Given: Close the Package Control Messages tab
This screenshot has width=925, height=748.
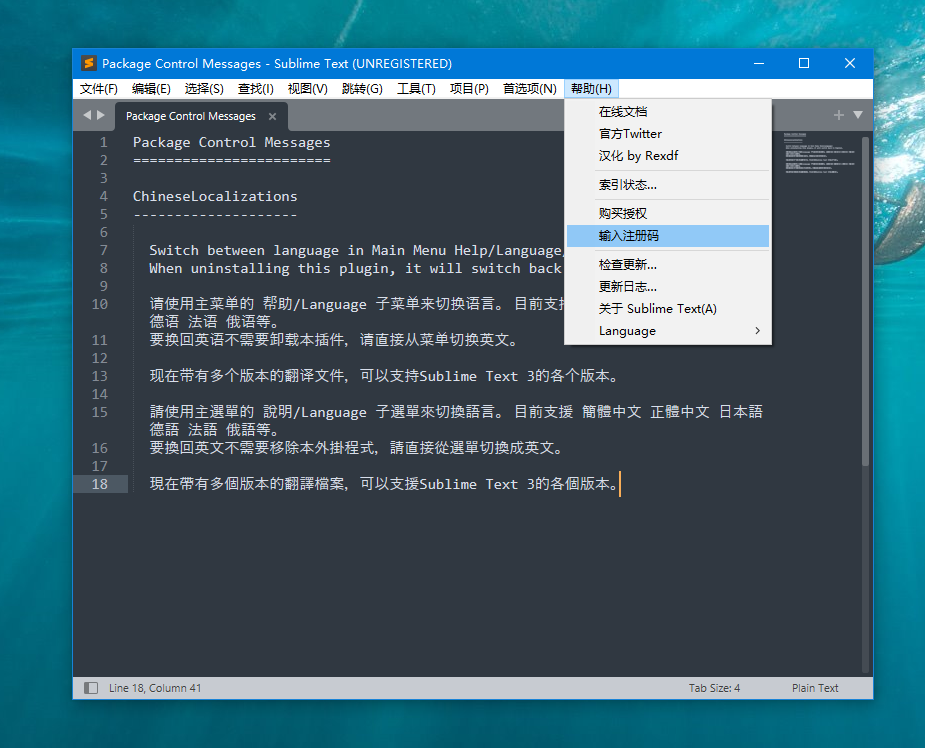Looking at the screenshot, I should point(273,116).
